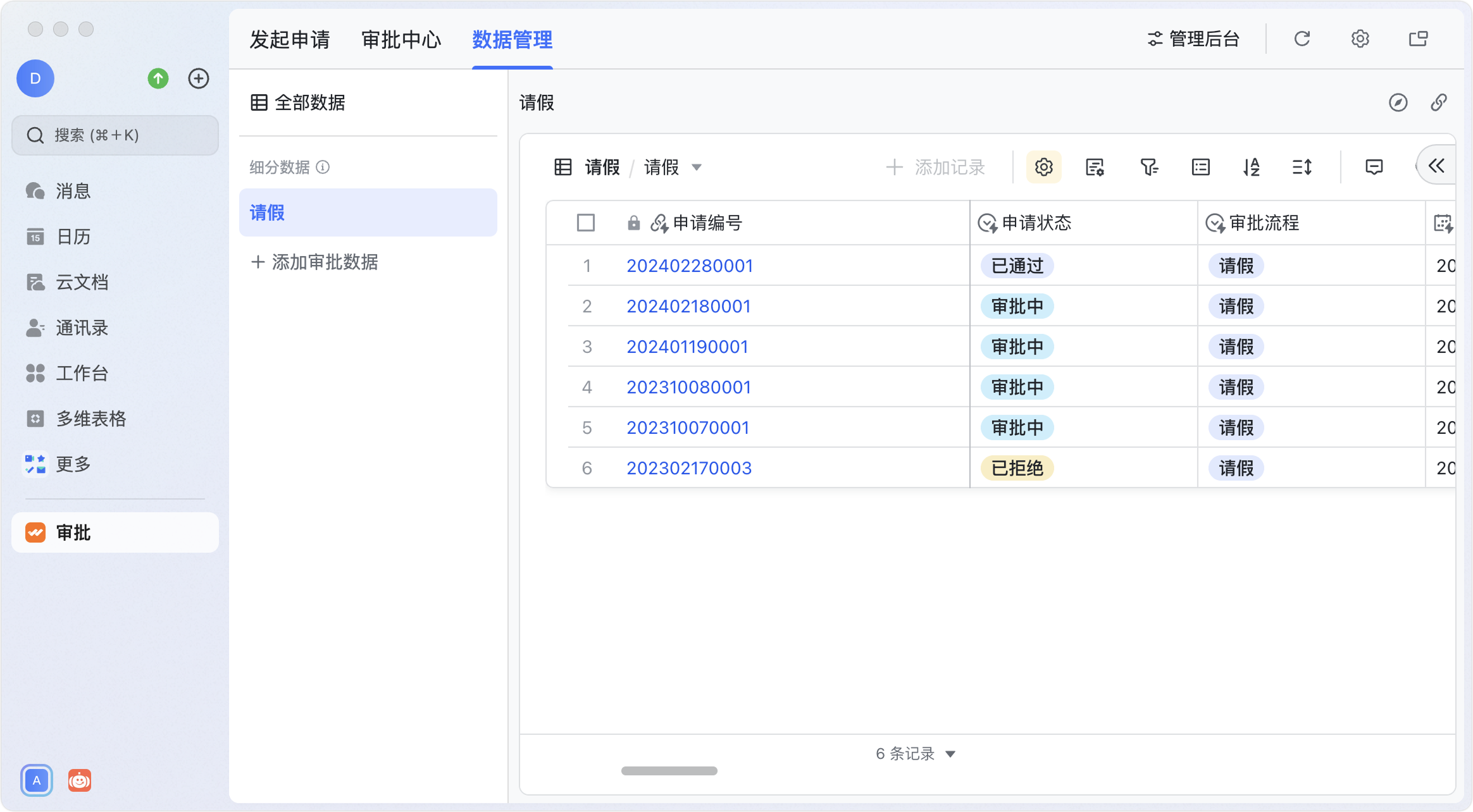Viewport: 1473px width, 812px height.
Task: Select the 数据管理 tab
Action: (513, 40)
